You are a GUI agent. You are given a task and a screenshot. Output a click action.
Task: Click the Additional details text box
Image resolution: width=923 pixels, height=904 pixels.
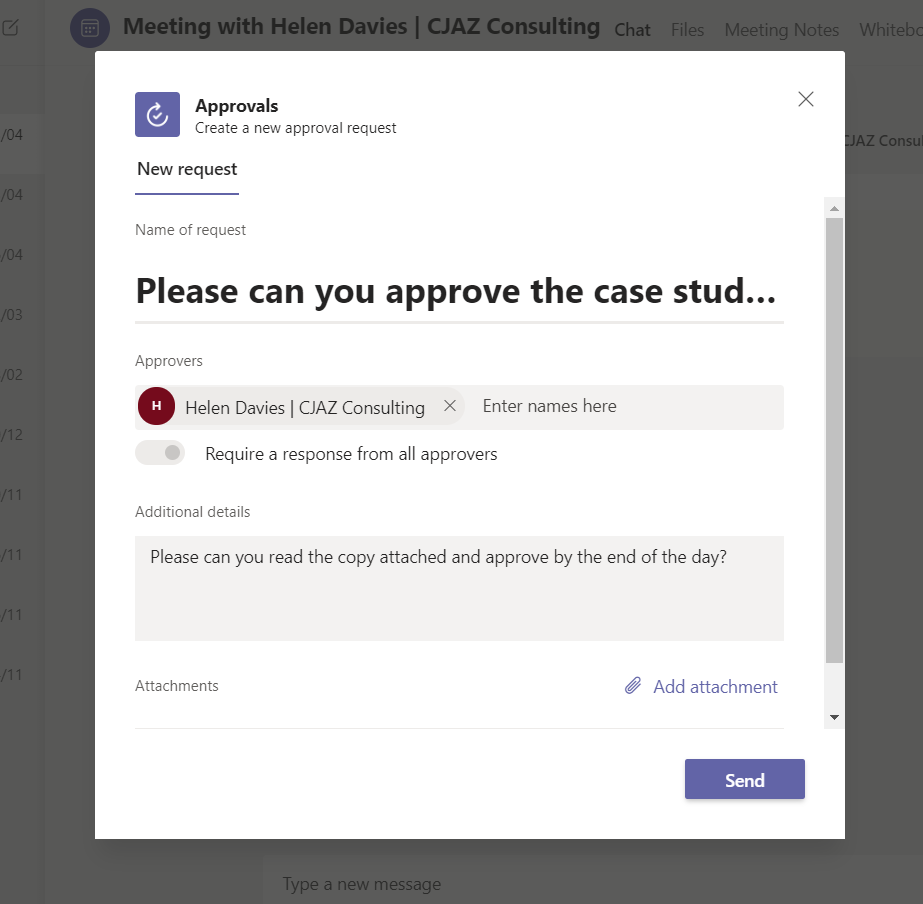pos(459,588)
